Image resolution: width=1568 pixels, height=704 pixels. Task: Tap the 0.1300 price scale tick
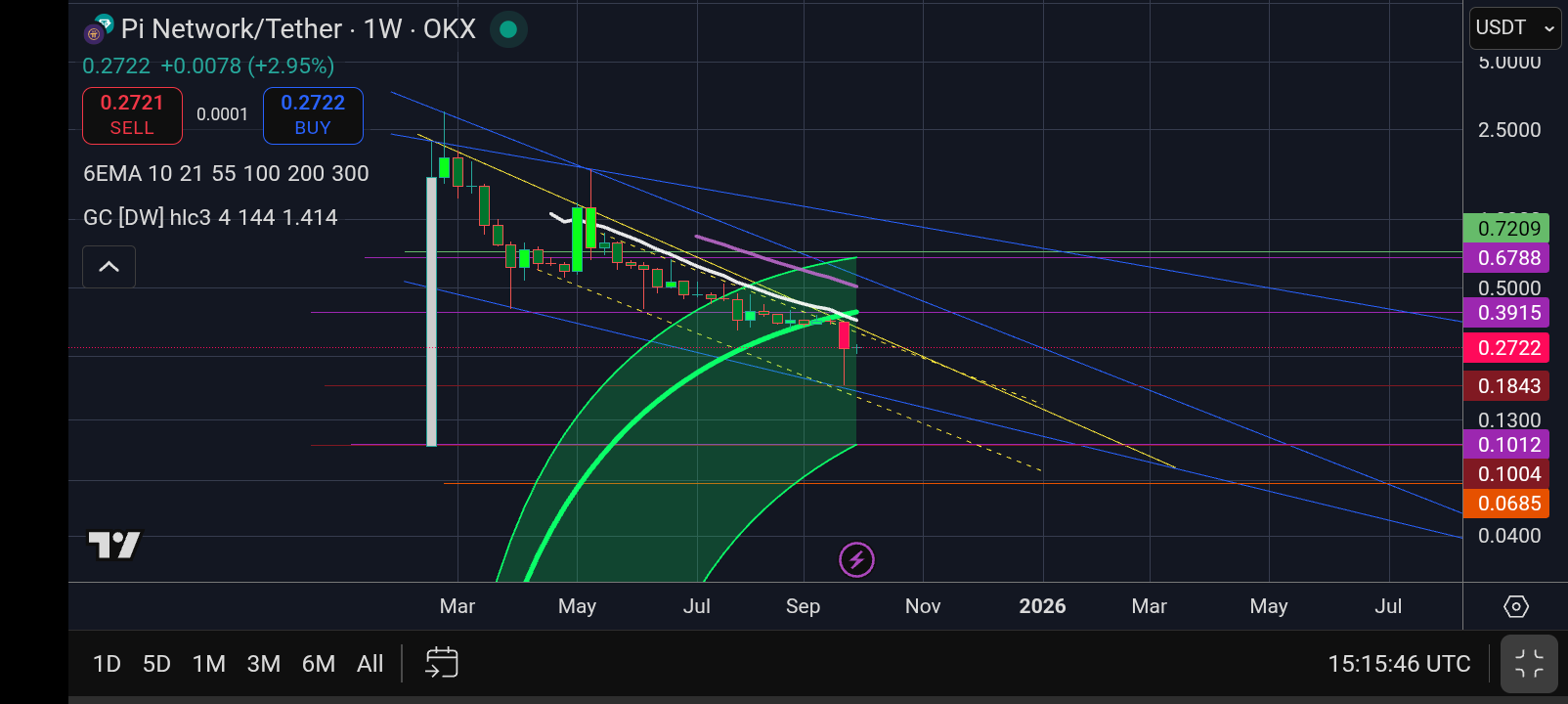(1509, 420)
